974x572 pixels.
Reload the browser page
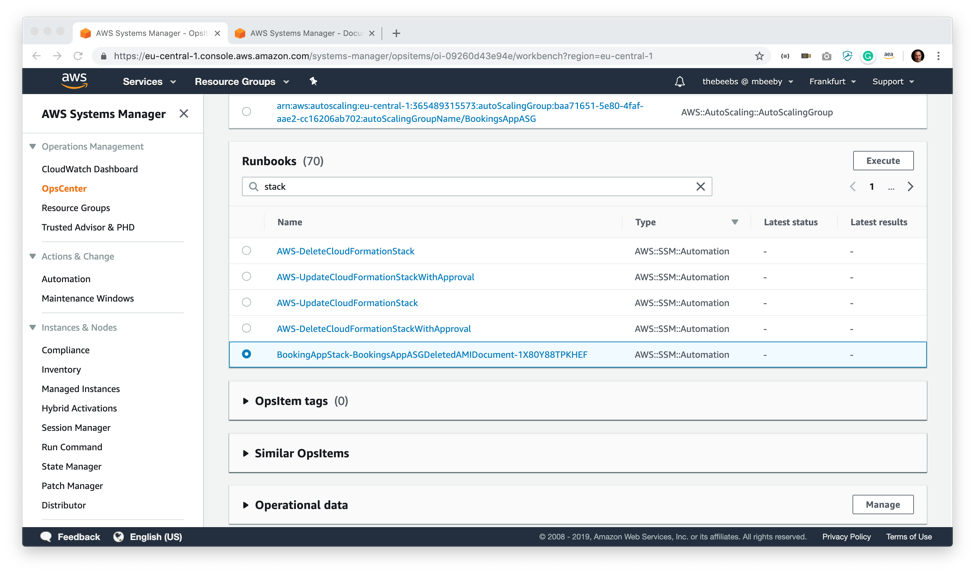78,56
